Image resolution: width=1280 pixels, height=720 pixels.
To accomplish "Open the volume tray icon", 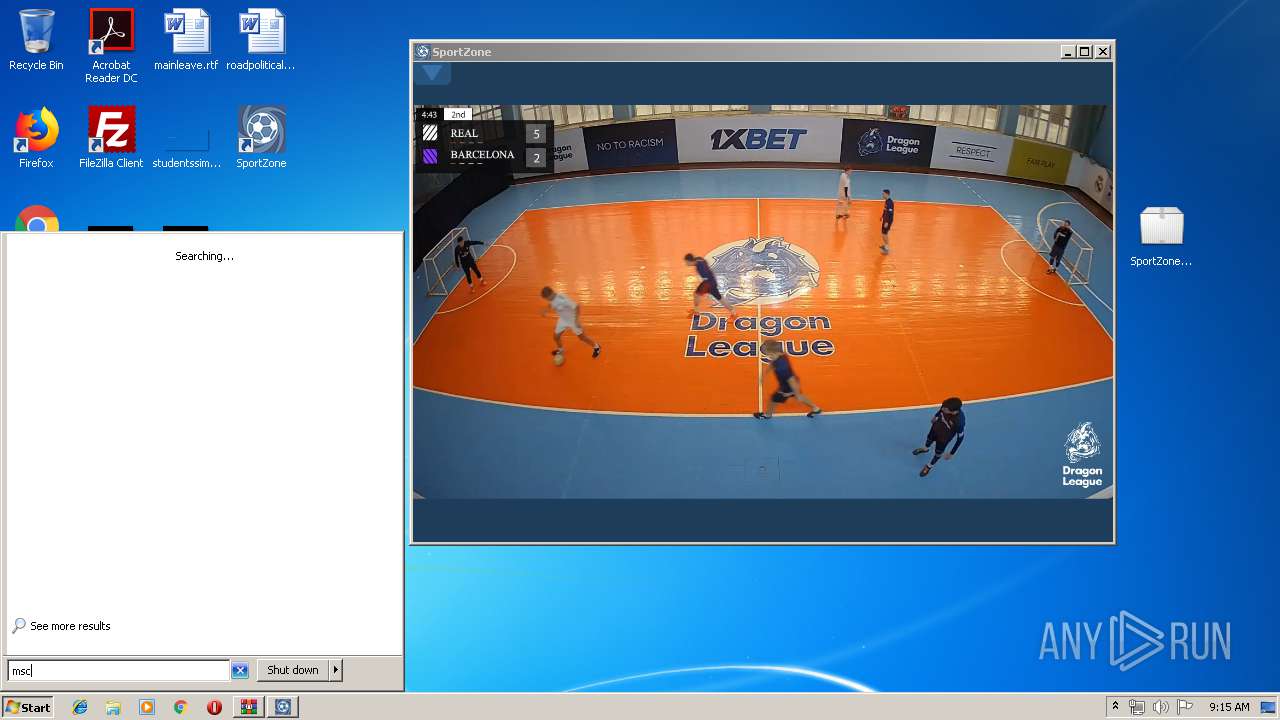I will click(1161, 707).
